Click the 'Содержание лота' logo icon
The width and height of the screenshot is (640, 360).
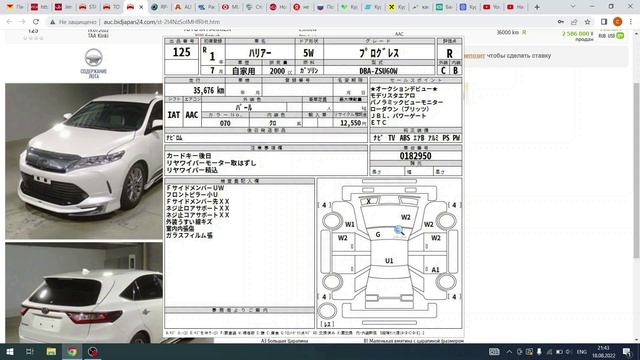pos(93,63)
